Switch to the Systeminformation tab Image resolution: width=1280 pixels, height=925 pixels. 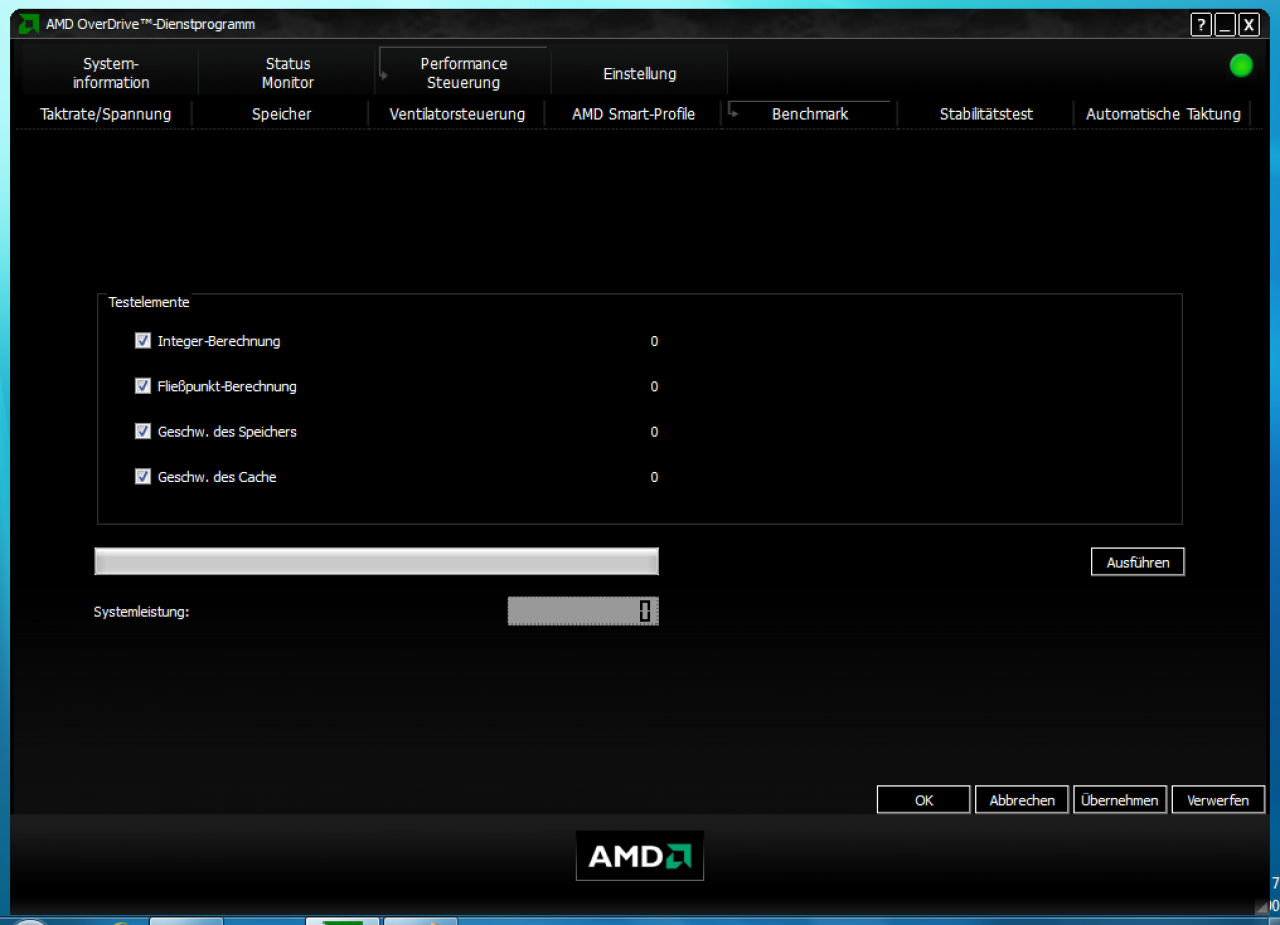coord(111,73)
